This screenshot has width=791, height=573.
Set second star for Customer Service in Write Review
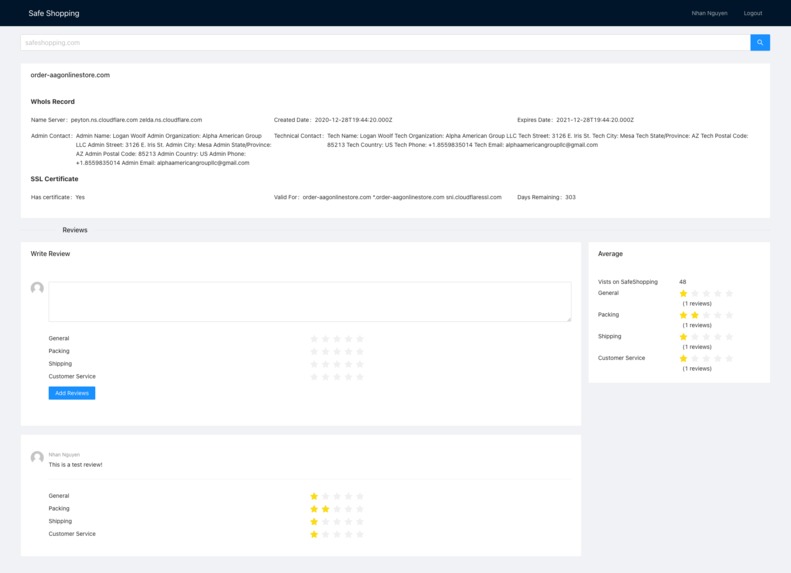(325, 377)
